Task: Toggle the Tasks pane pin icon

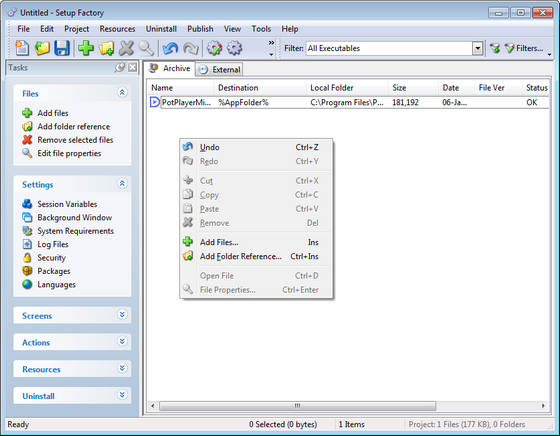Action: pos(120,67)
